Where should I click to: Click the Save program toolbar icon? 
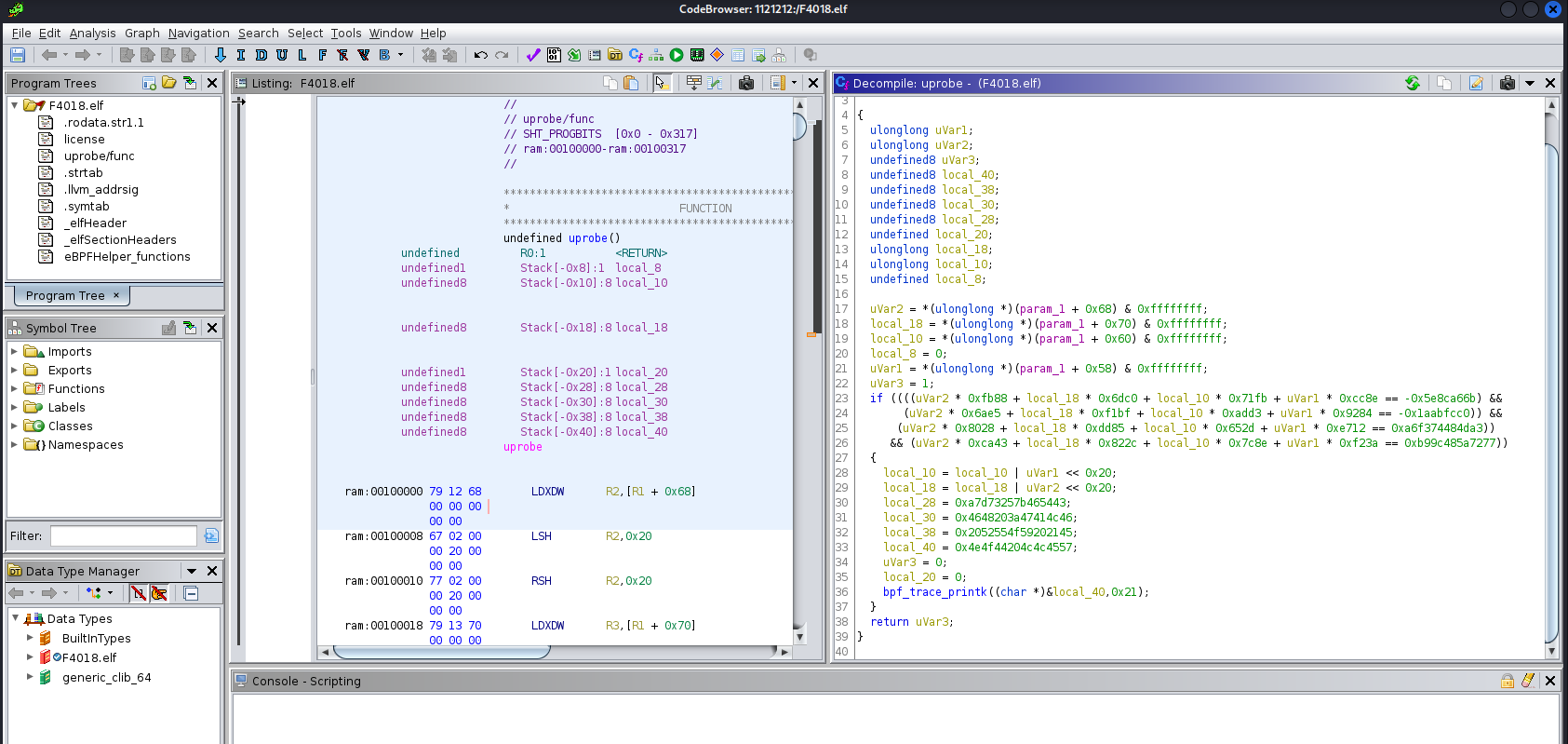coord(17,55)
